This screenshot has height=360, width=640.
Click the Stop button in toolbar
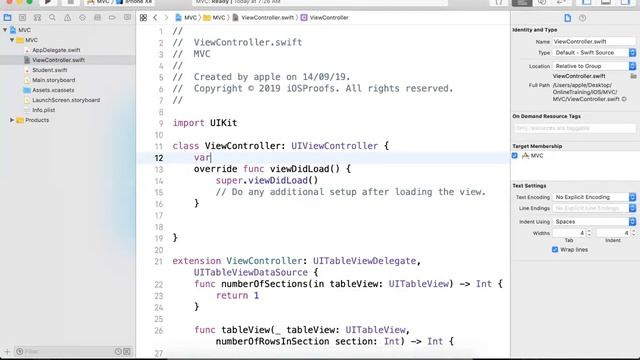[70, 2]
